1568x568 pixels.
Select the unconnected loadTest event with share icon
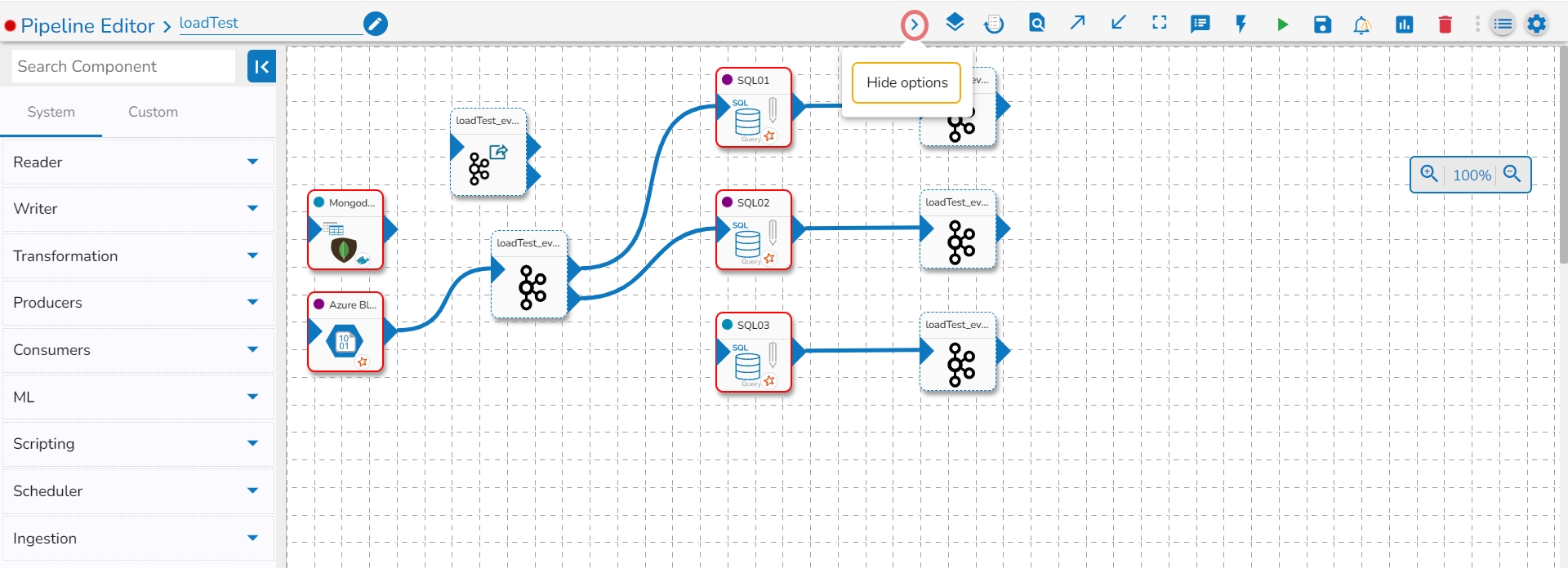488,153
